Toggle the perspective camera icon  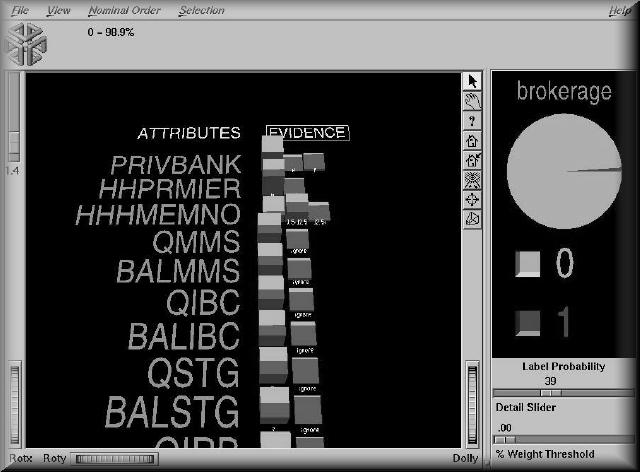474,218
